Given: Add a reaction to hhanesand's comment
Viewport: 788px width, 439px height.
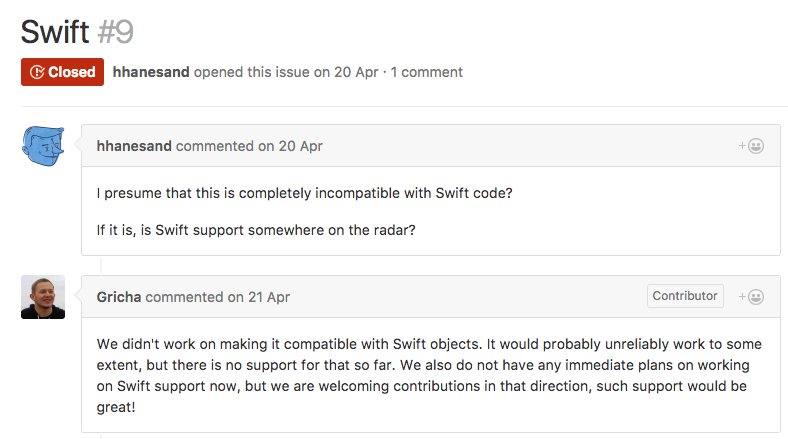Looking at the screenshot, I should pyautogui.click(x=751, y=146).
